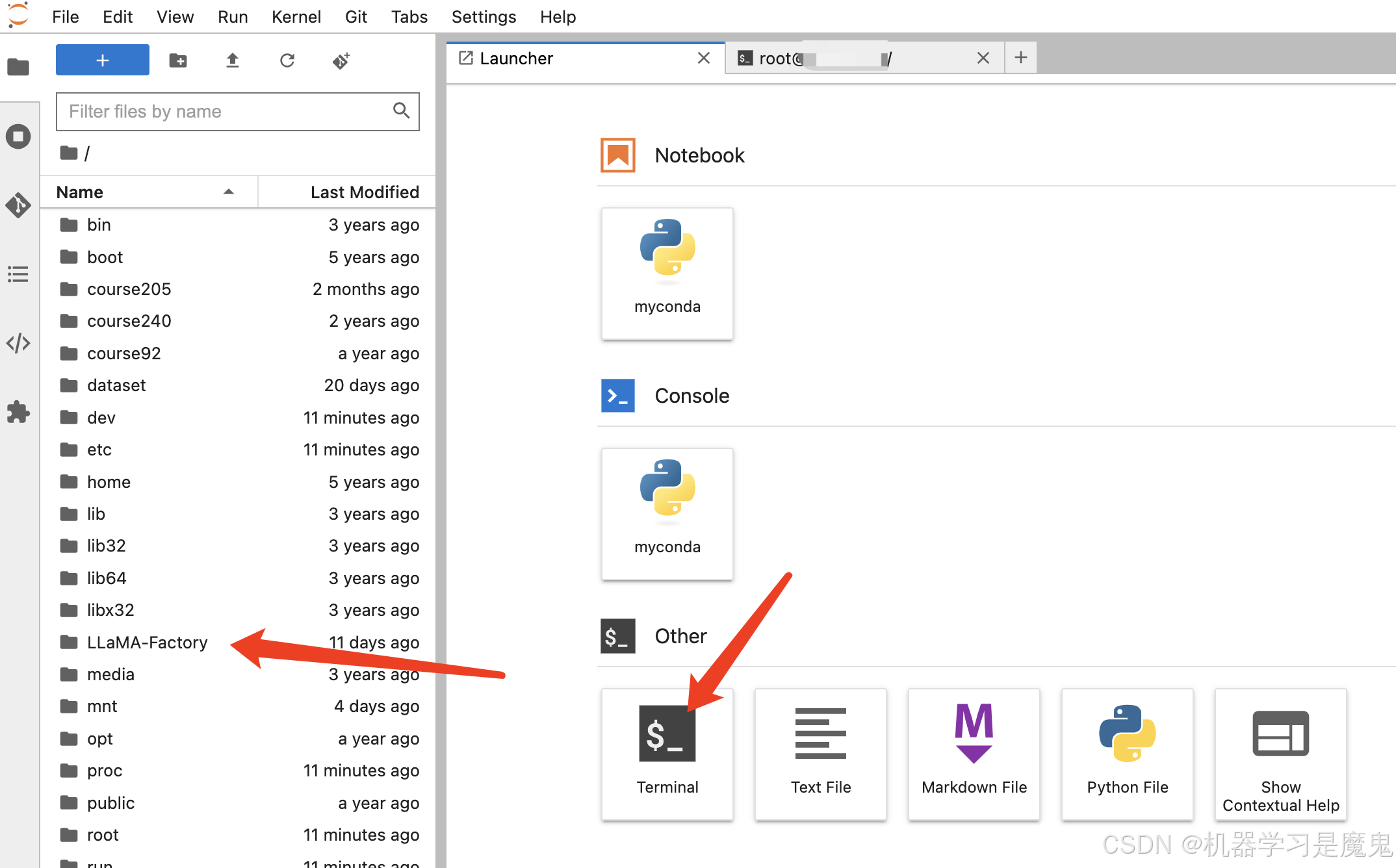Viewport: 1396px width, 868px height.
Task: Click the Filter files by name field
Action: (x=238, y=112)
